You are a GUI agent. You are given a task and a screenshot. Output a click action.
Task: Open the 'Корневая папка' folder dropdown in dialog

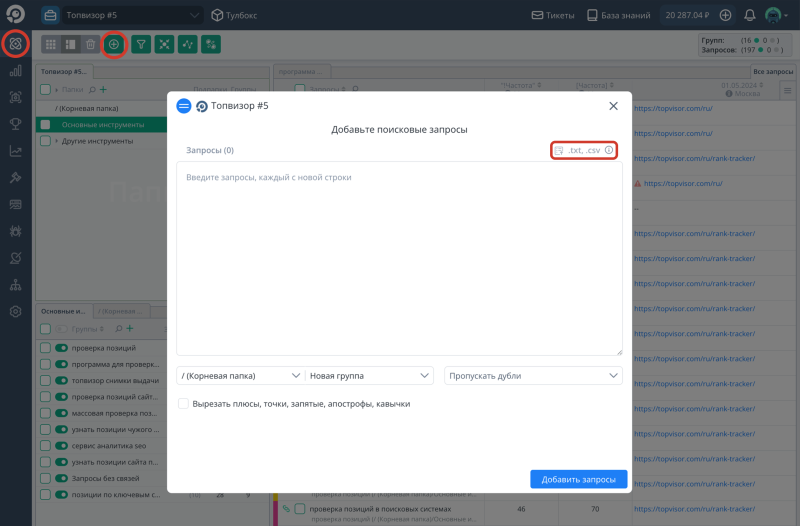(x=241, y=376)
